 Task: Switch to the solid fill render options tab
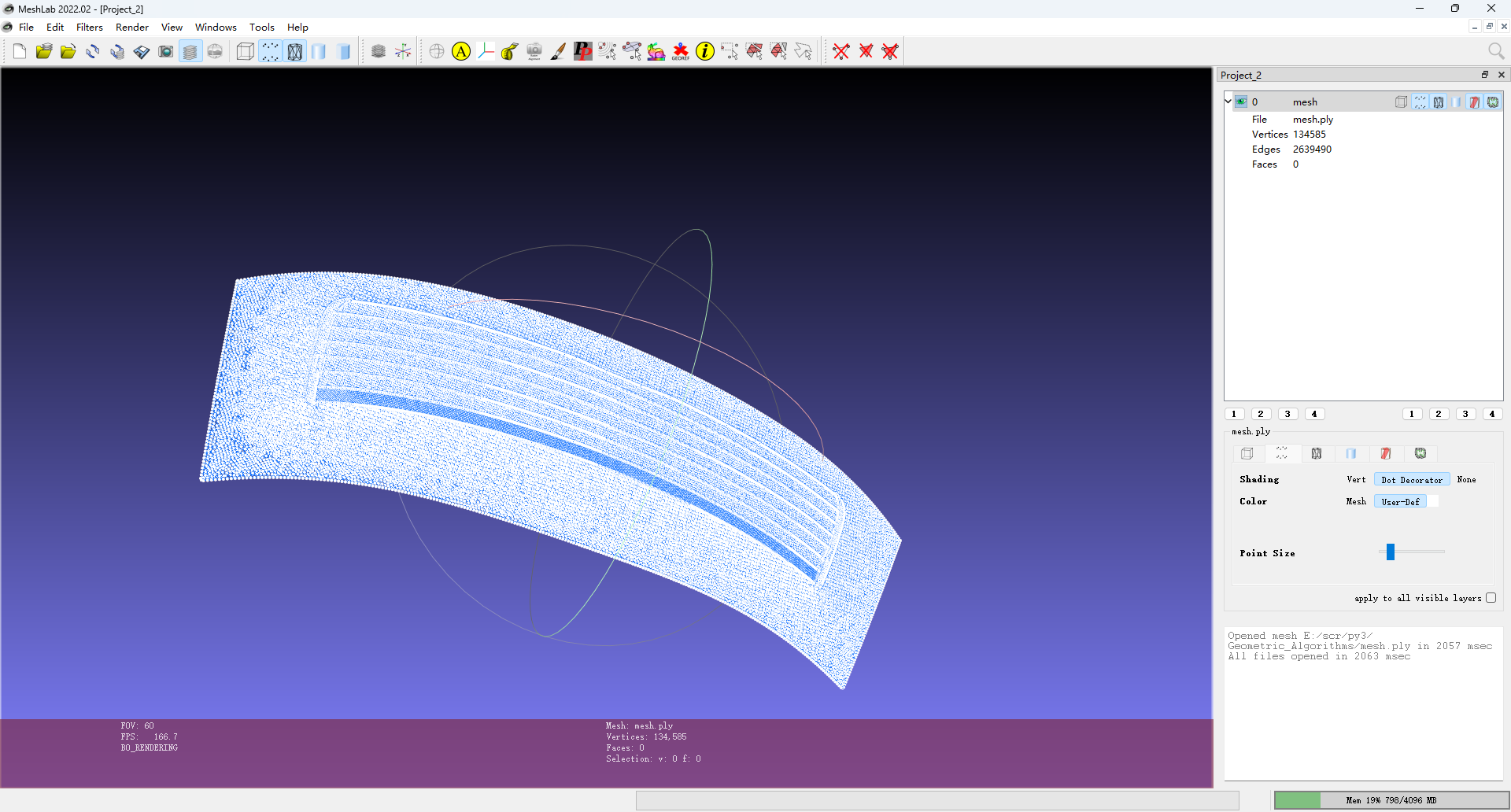(x=1351, y=453)
